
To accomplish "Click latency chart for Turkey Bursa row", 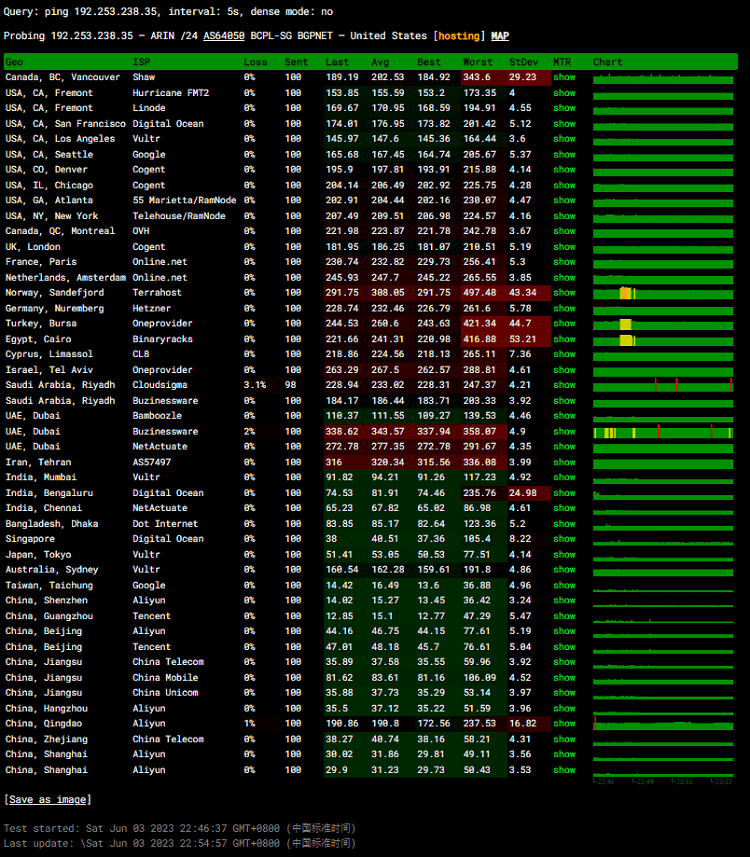I will pyautogui.click(x=663, y=324).
